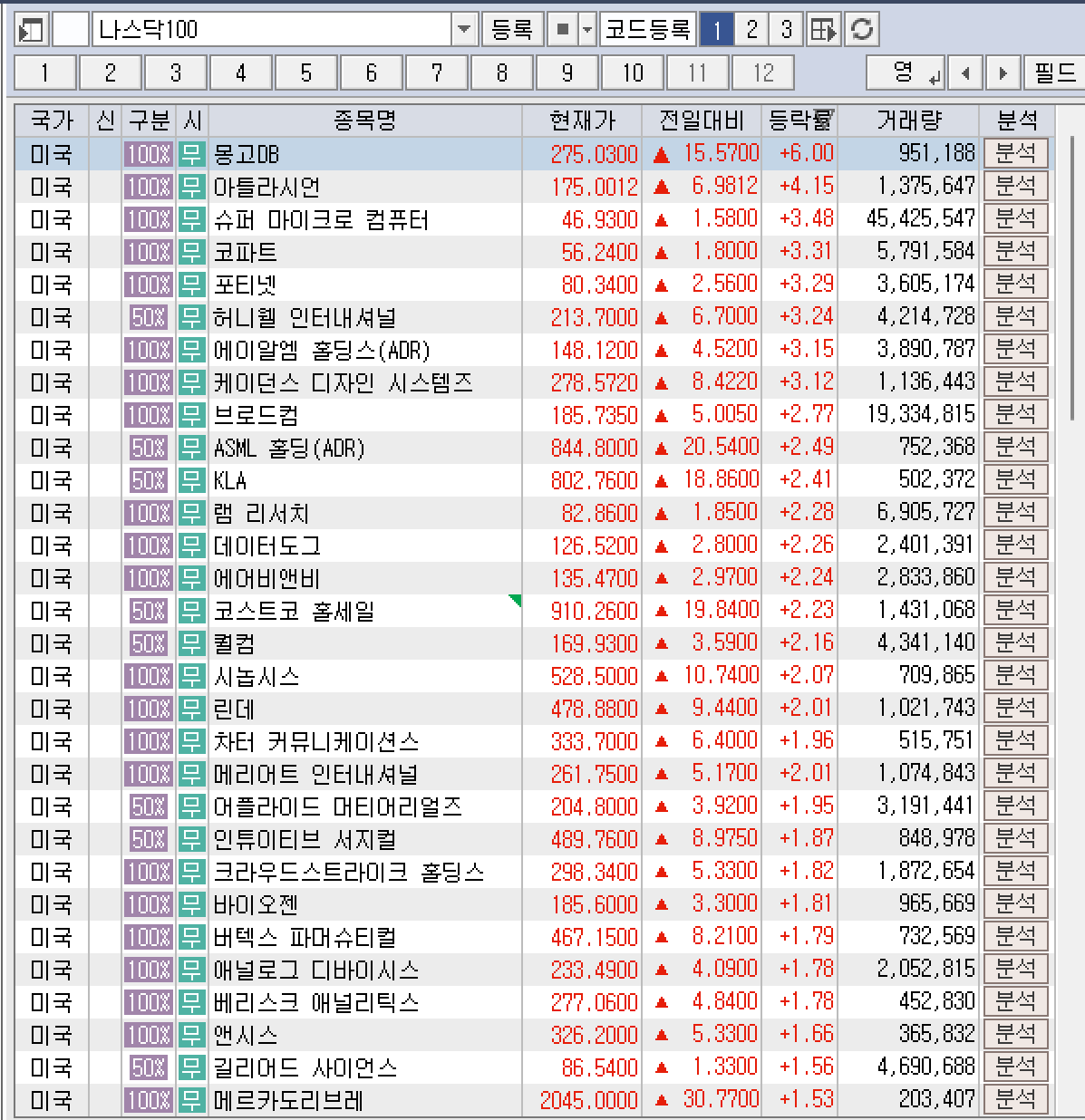Click the 50% badge for ASML 홀딩(ADR)
The width and height of the screenshot is (1085, 1120).
pyautogui.click(x=149, y=448)
